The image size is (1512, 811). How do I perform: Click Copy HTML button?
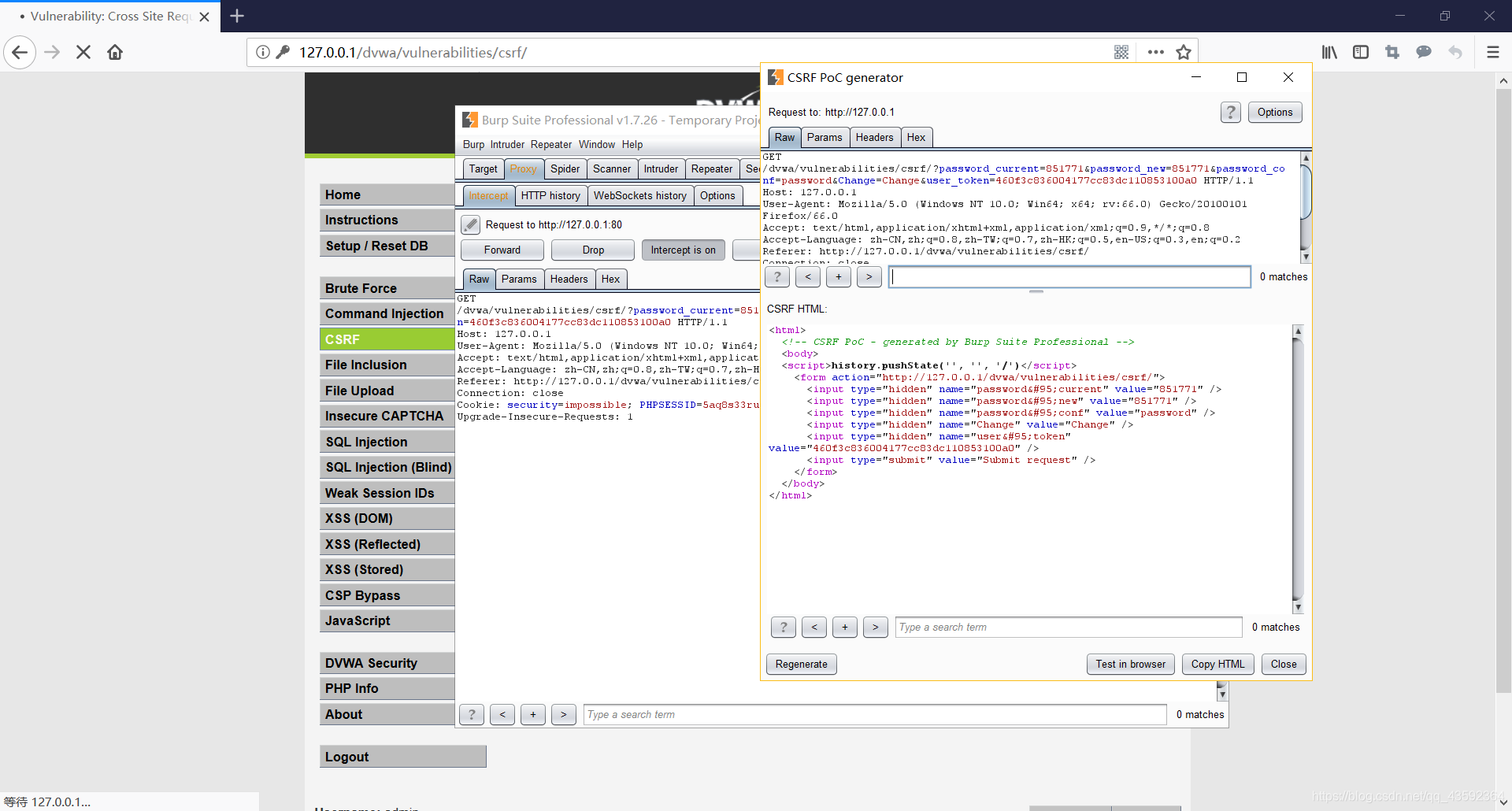[x=1218, y=665]
